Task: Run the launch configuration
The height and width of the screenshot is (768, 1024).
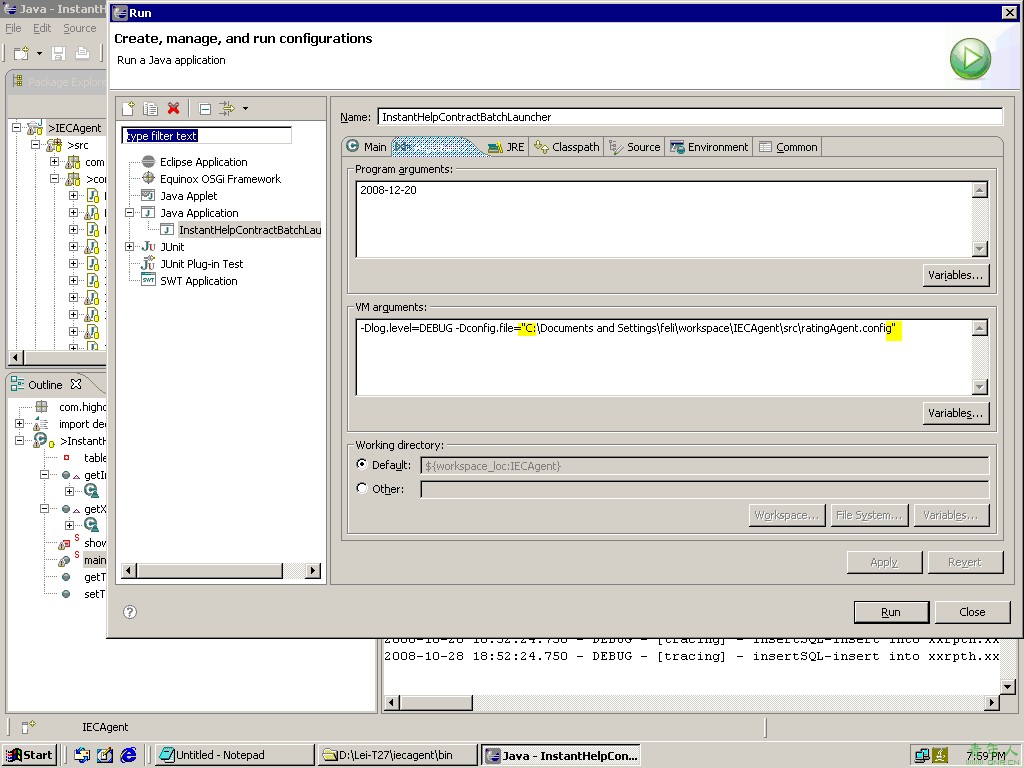Action: coord(891,612)
